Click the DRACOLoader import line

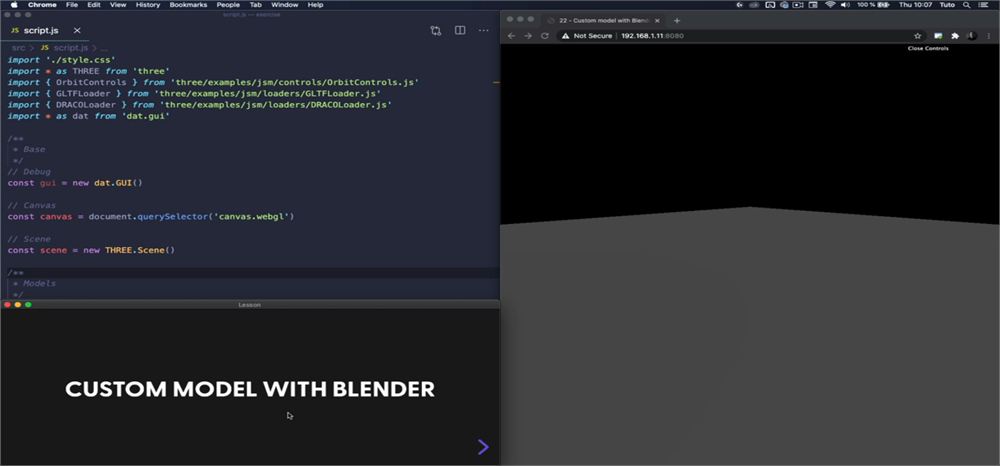click(x=200, y=105)
